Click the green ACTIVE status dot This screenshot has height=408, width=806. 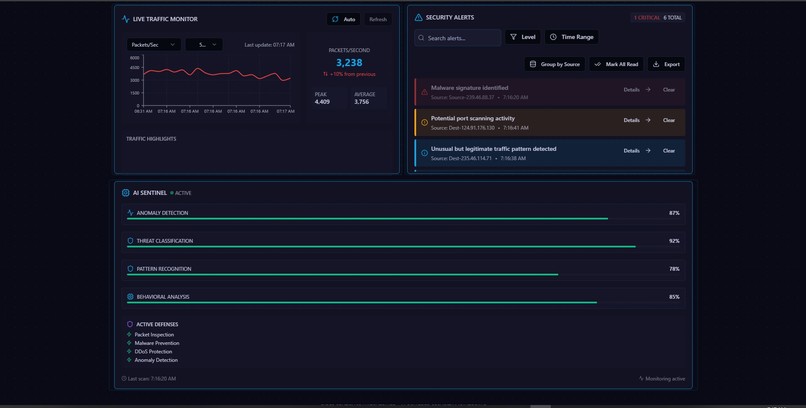pyautogui.click(x=172, y=193)
